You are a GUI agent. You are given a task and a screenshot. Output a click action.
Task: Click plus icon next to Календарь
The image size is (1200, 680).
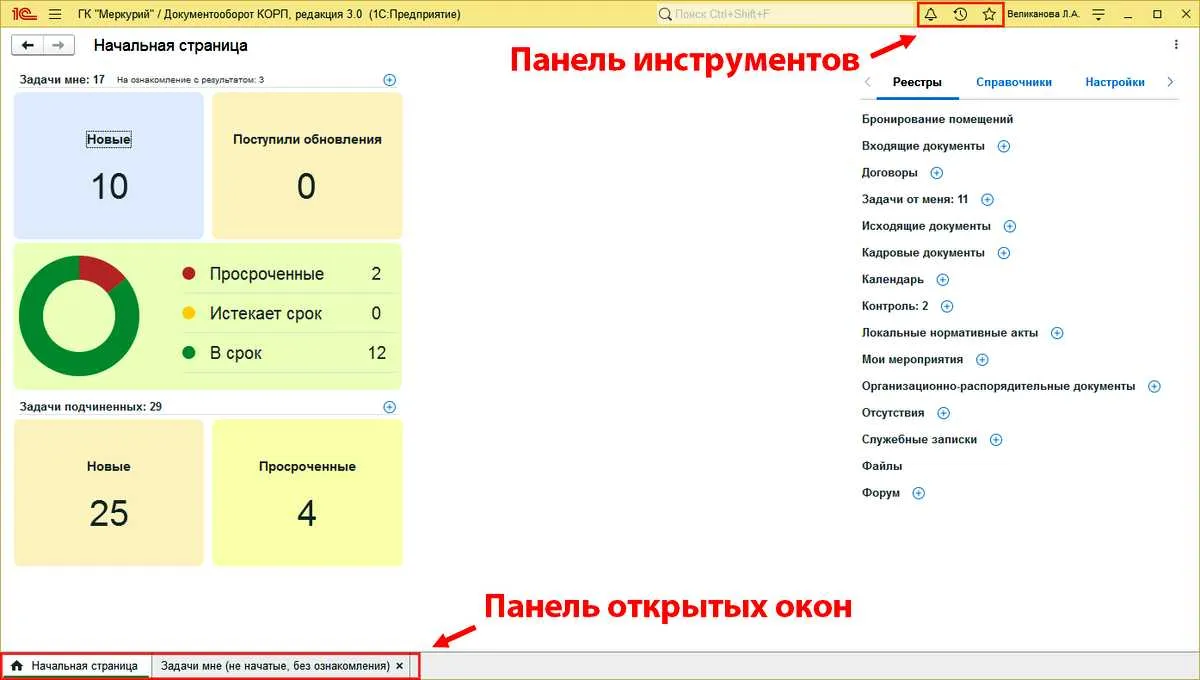942,280
